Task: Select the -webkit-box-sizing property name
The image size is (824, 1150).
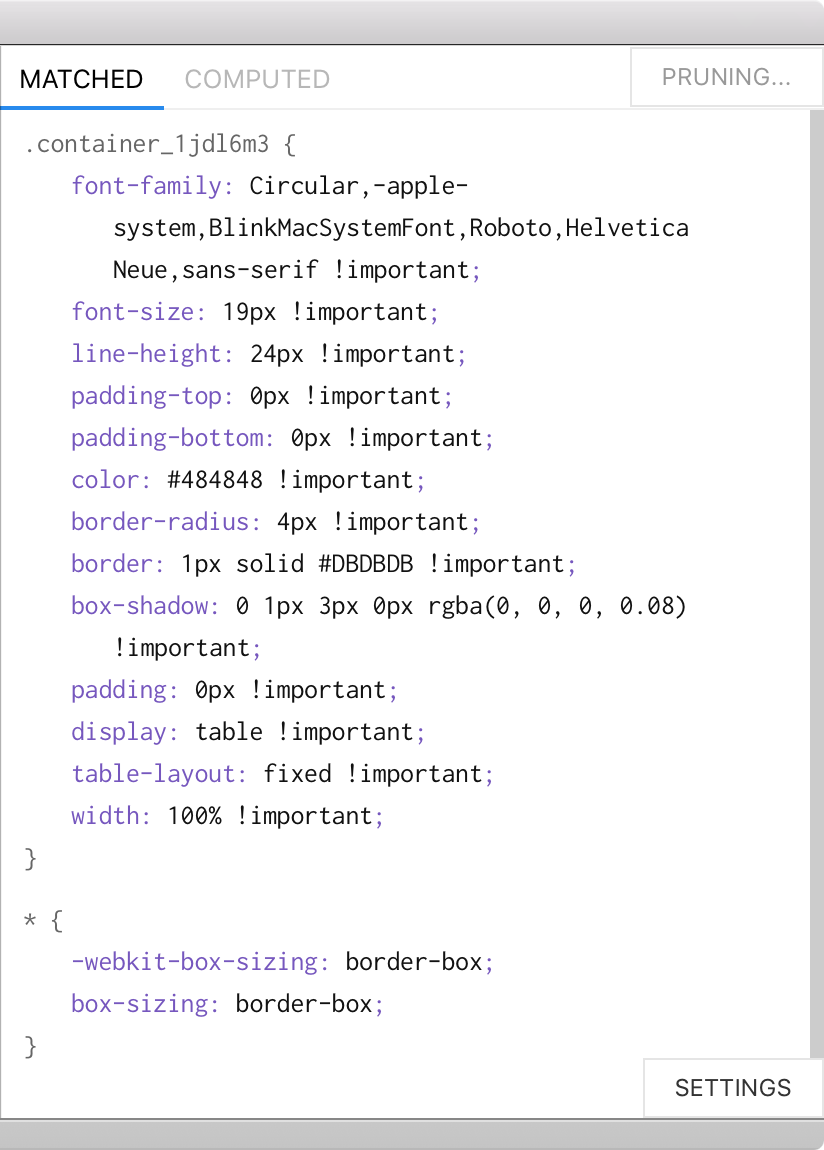Action: (x=194, y=962)
